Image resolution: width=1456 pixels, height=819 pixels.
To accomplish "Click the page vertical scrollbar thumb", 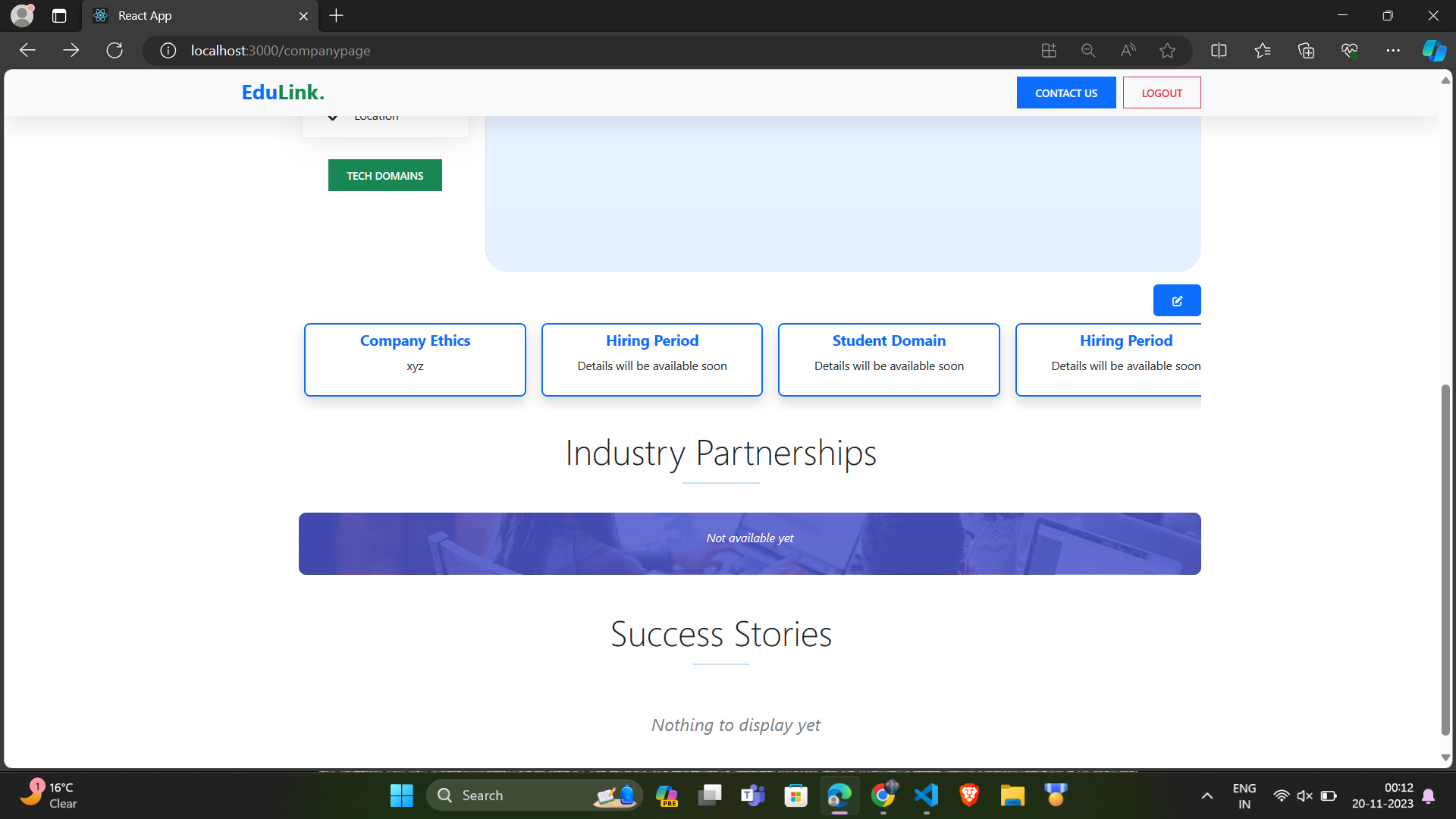I will click(1445, 561).
